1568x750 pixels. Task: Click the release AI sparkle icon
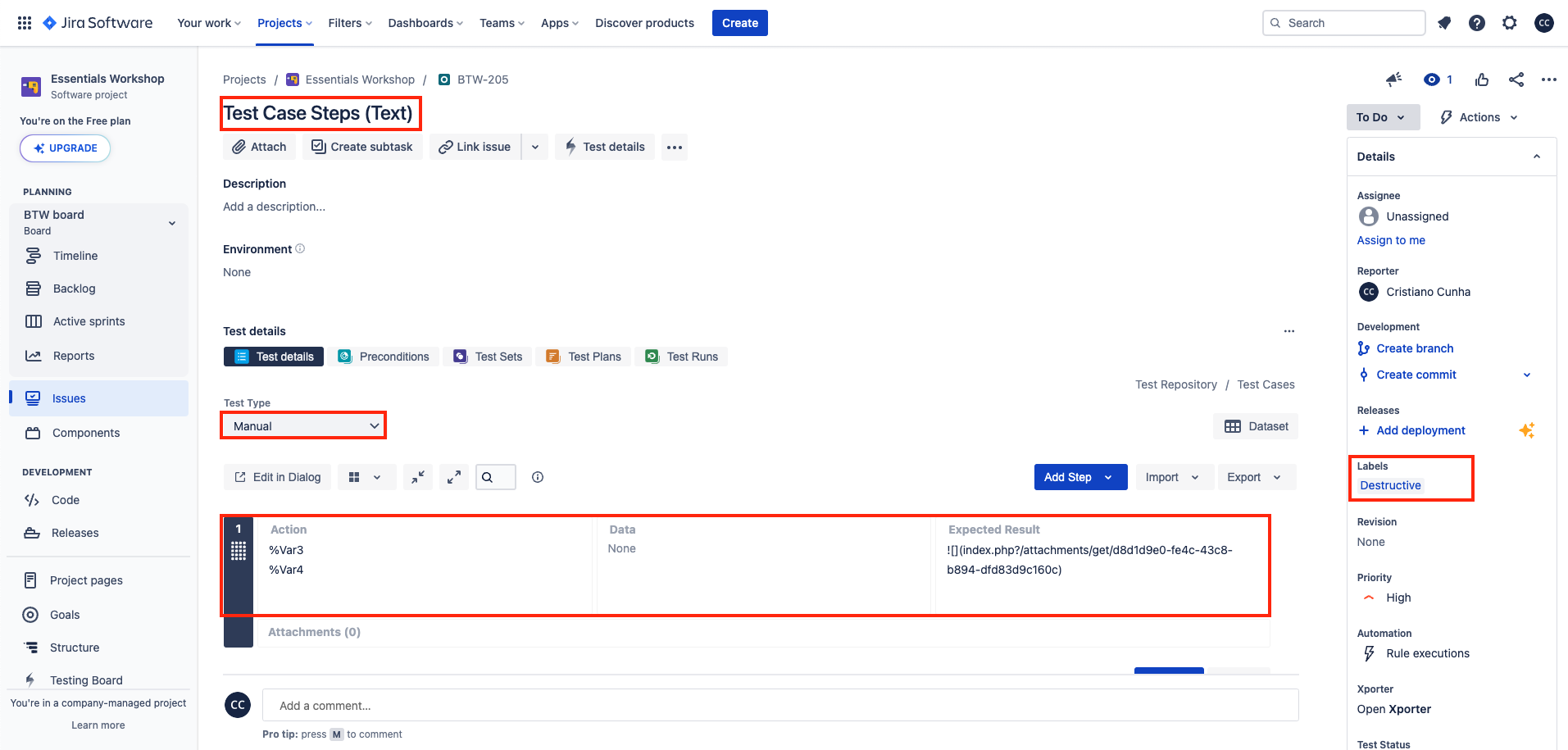[1527, 430]
